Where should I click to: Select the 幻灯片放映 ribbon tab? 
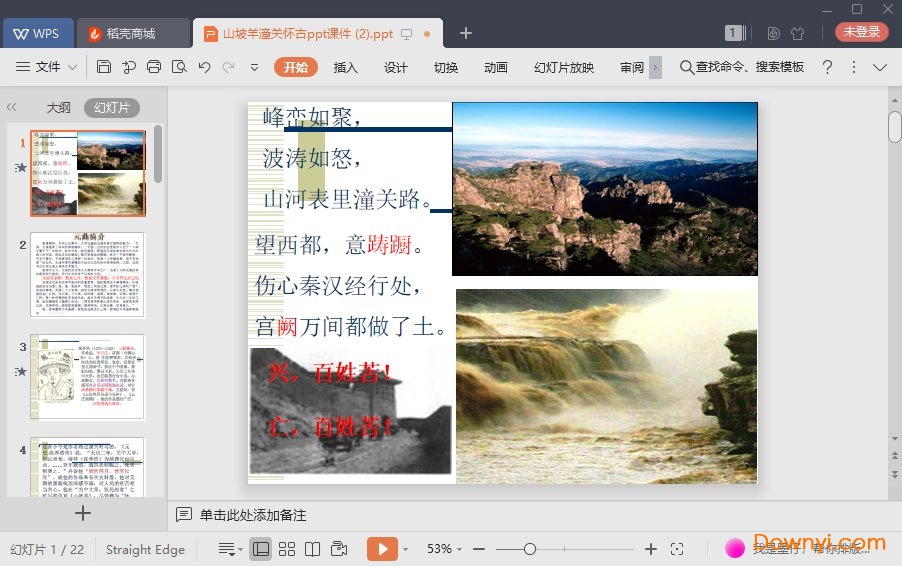coord(564,67)
